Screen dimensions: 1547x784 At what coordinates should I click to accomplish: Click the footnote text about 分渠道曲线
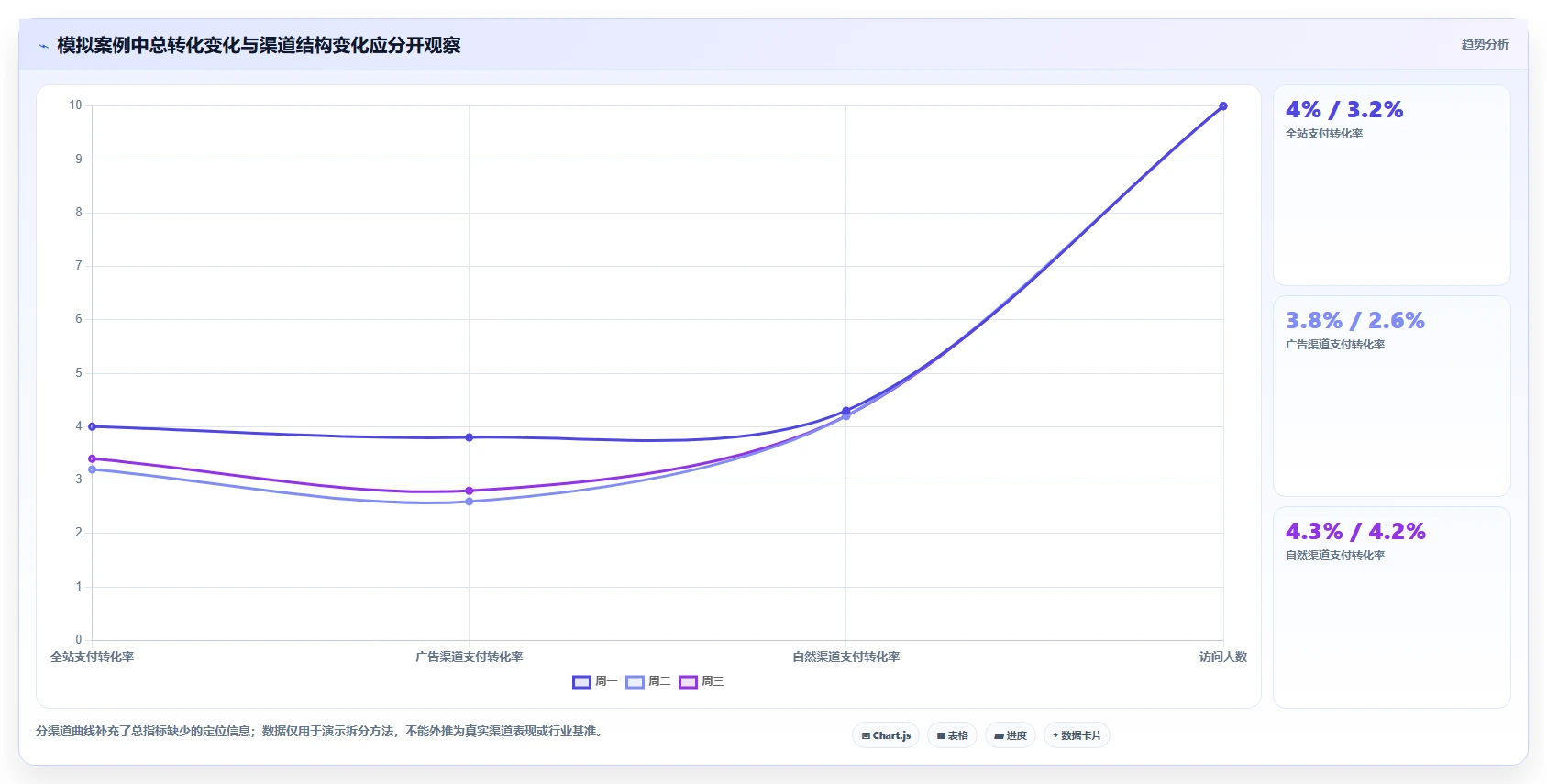pyautogui.click(x=321, y=731)
